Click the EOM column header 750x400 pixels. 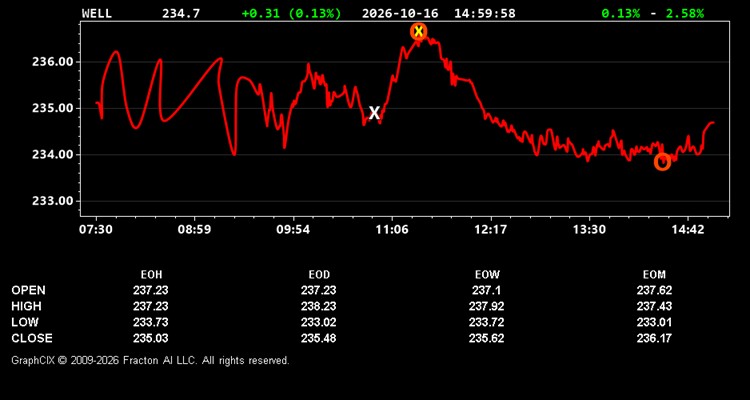point(654,275)
